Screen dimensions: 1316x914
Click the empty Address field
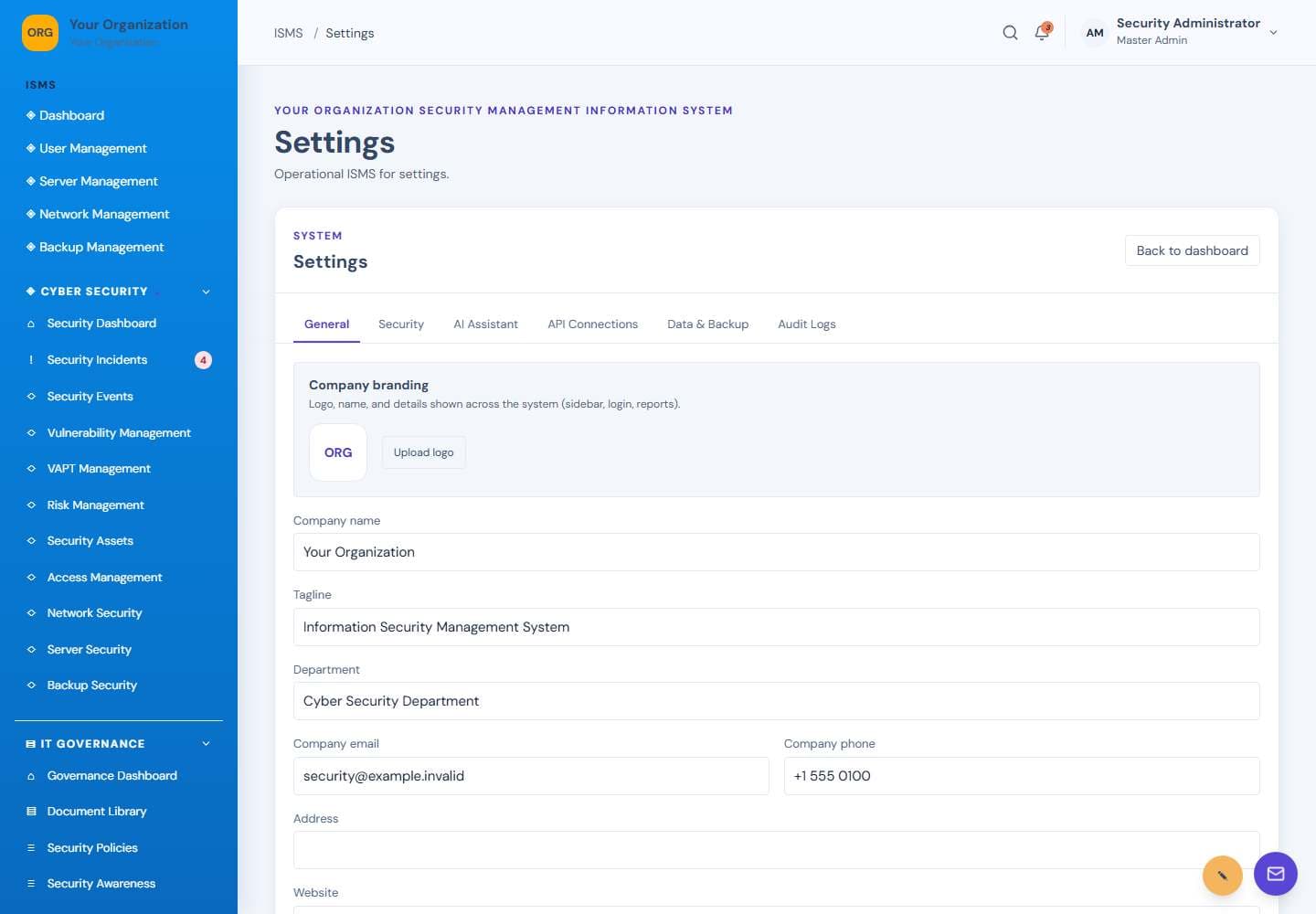point(776,850)
